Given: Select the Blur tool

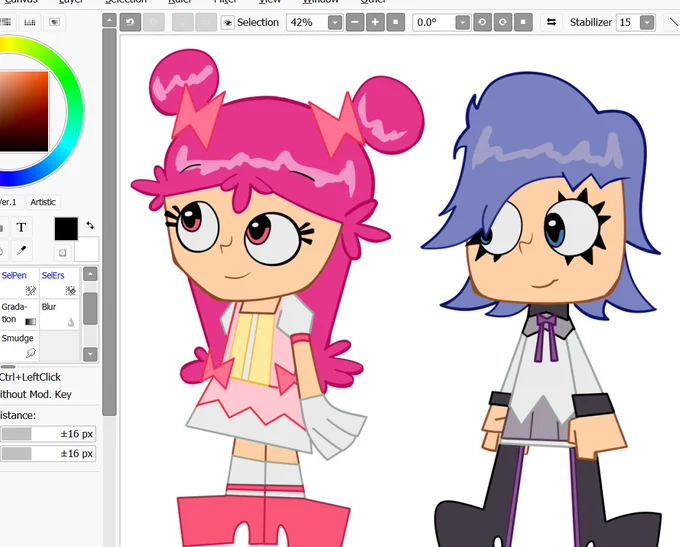Looking at the screenshot, I should [59, 314].
